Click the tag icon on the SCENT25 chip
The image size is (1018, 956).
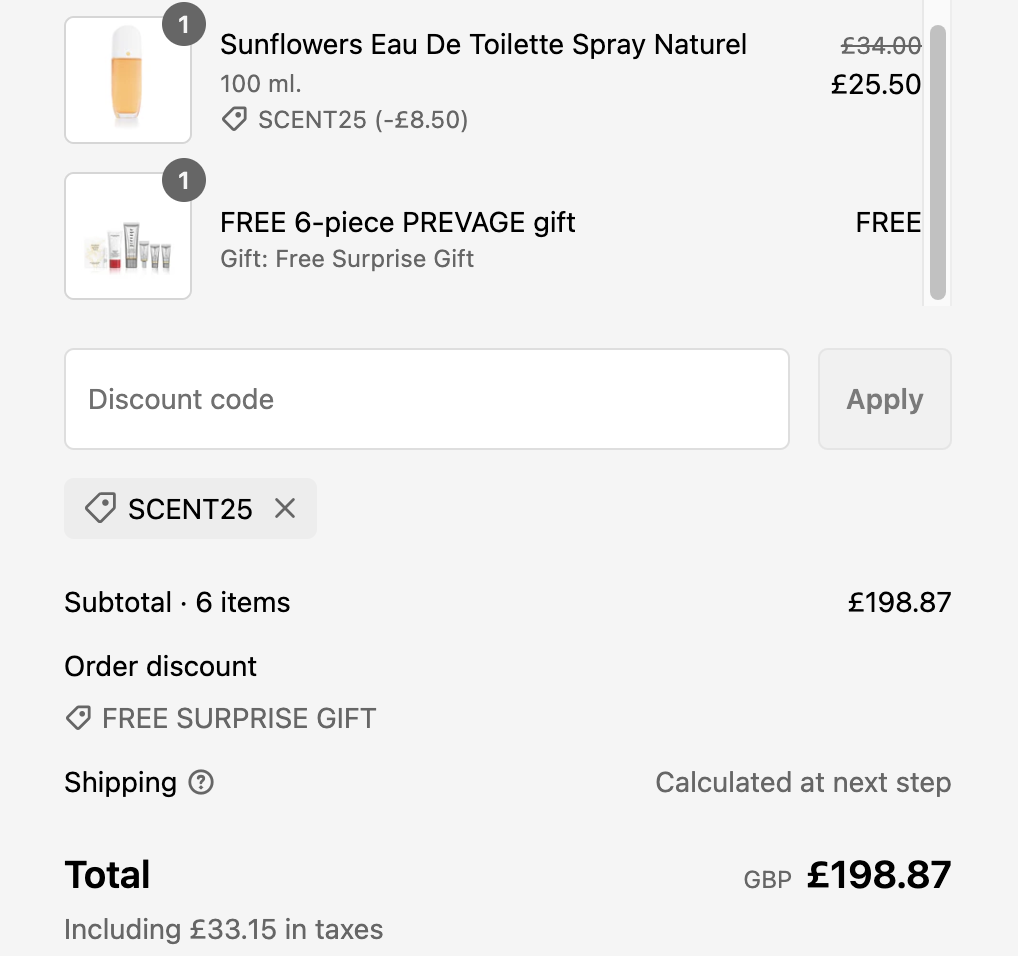99,509
